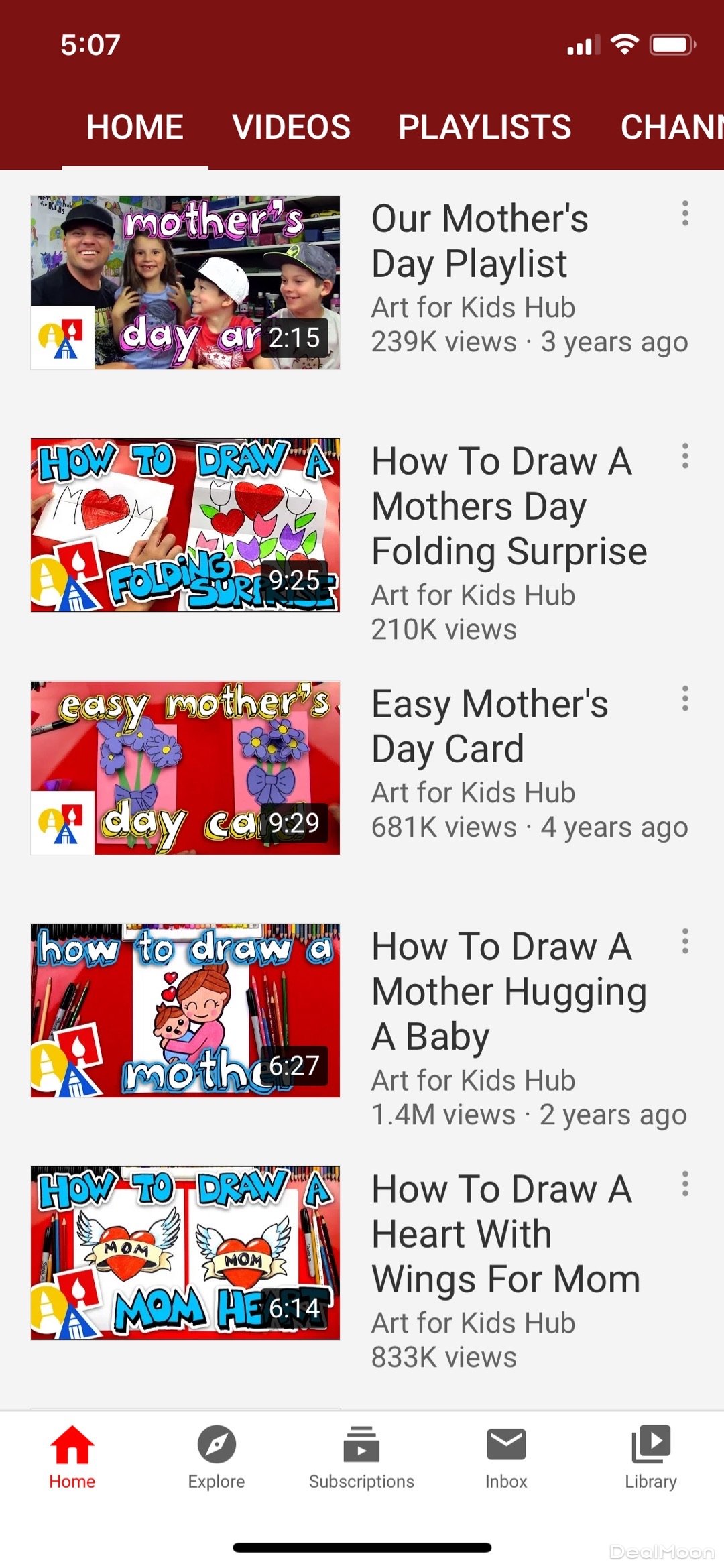Viewport: 724px width, 1568px height.
Task: Open the partially visible CHANNELS tab
Action: [x=672, y=127]
